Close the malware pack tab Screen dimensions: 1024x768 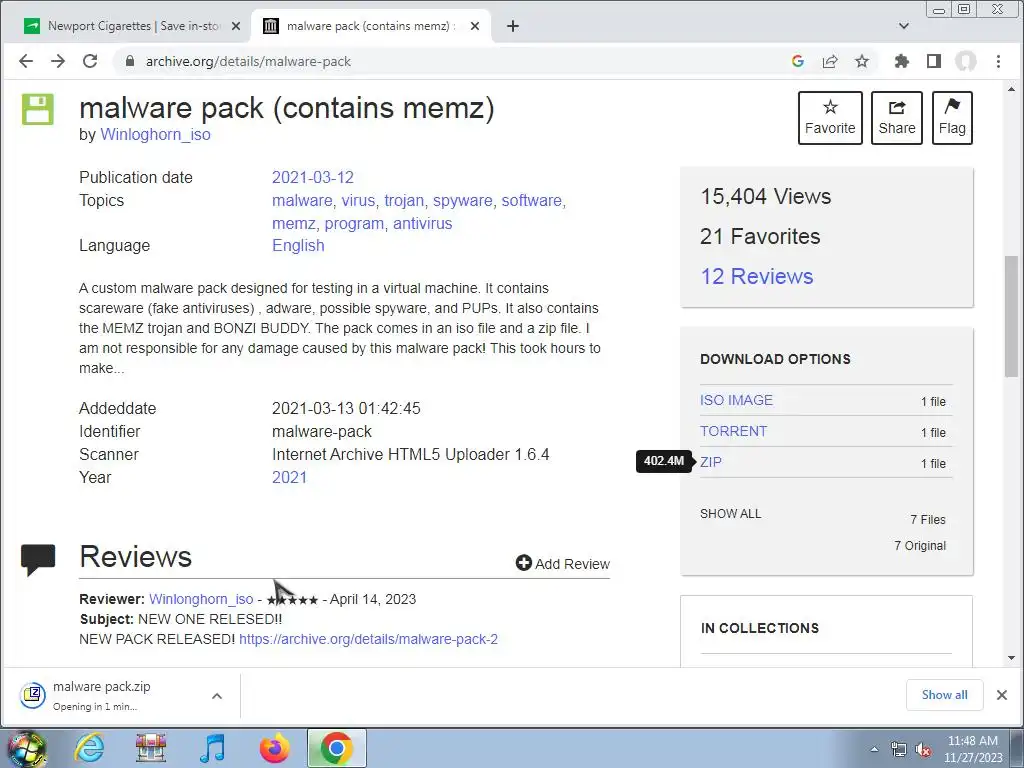coord(475,26)
